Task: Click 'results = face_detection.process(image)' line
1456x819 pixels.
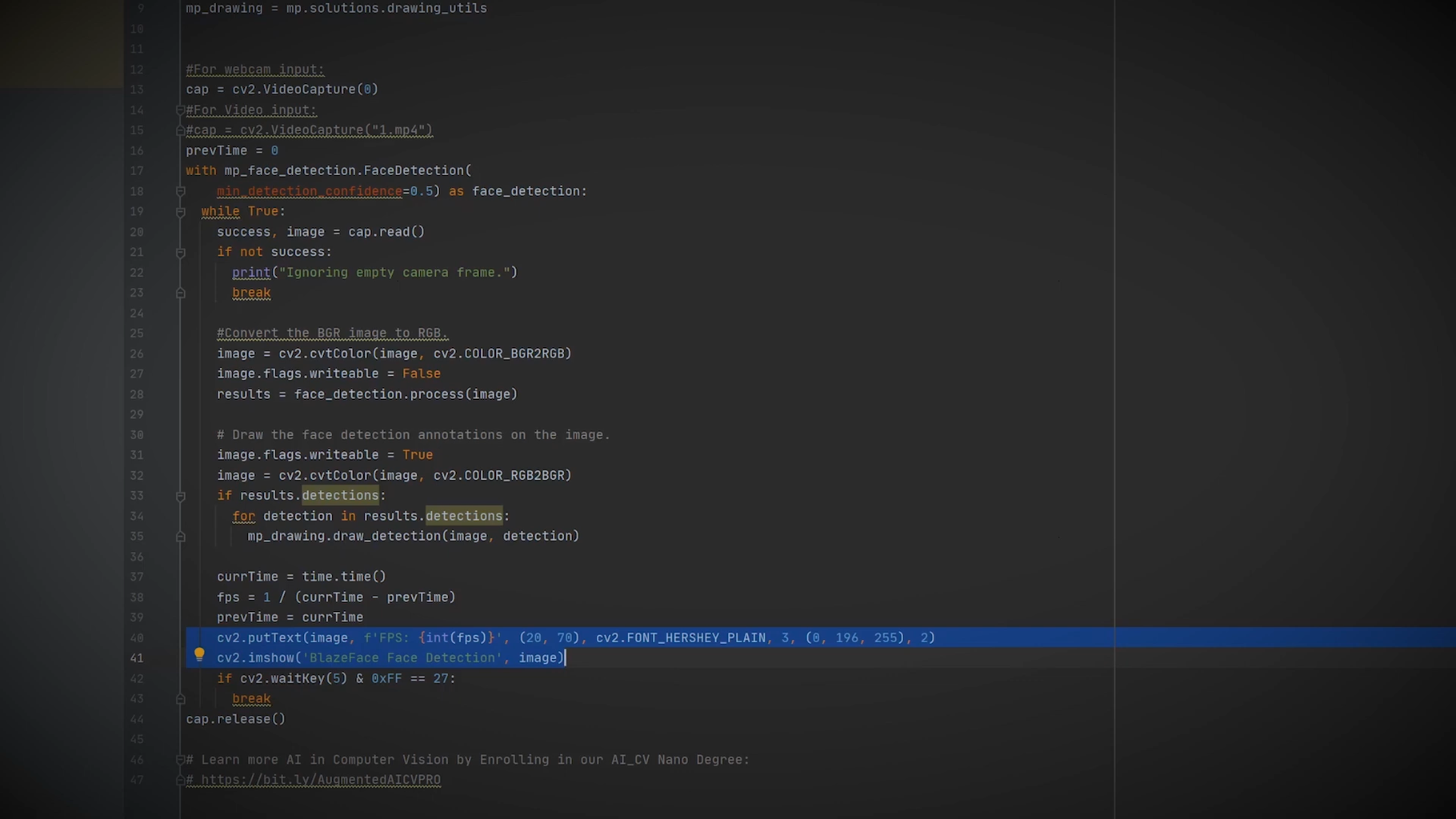Action: point(367,394)
